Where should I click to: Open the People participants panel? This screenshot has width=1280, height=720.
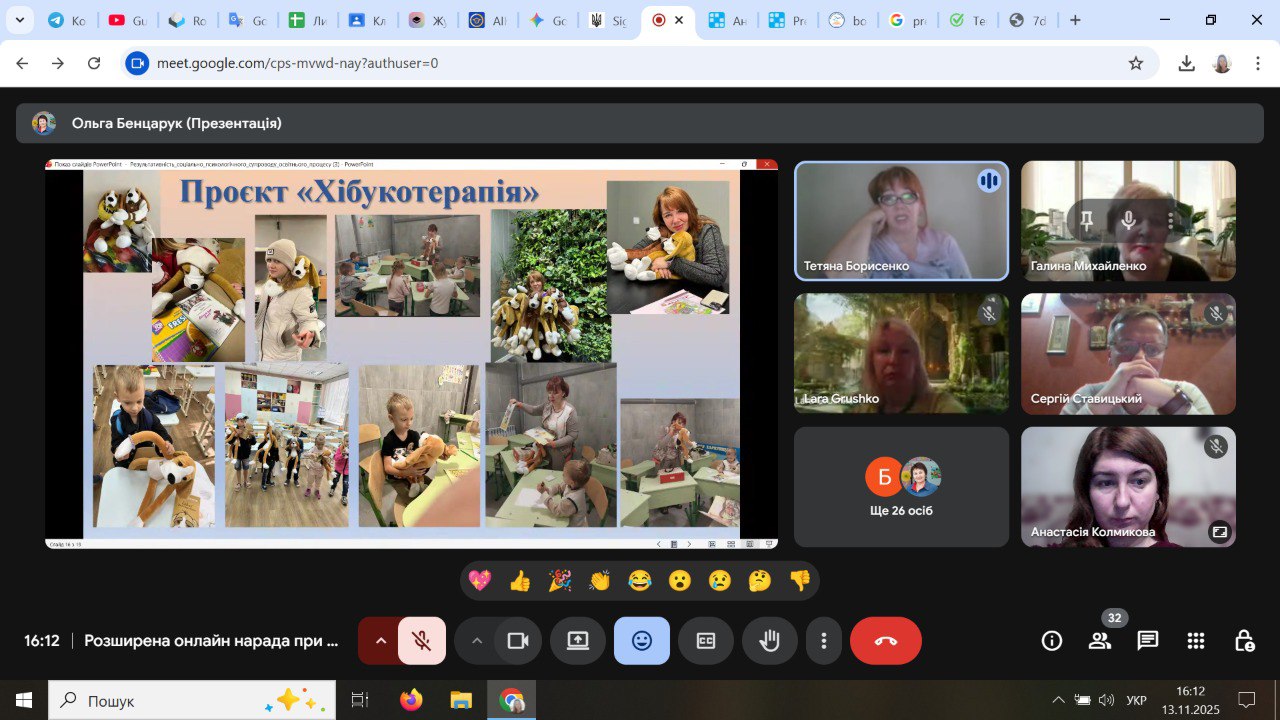tap(1099, 641)
